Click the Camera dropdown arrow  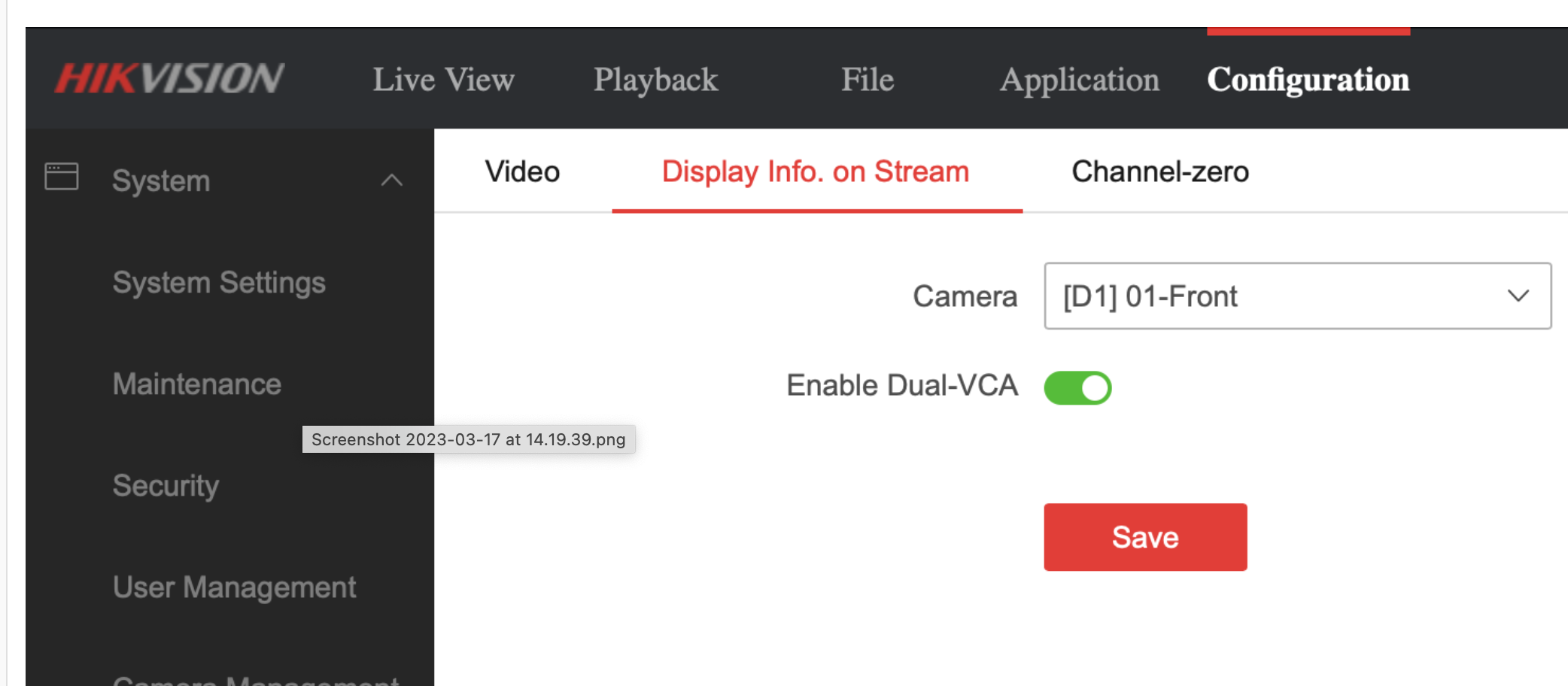coord(1518,296)
